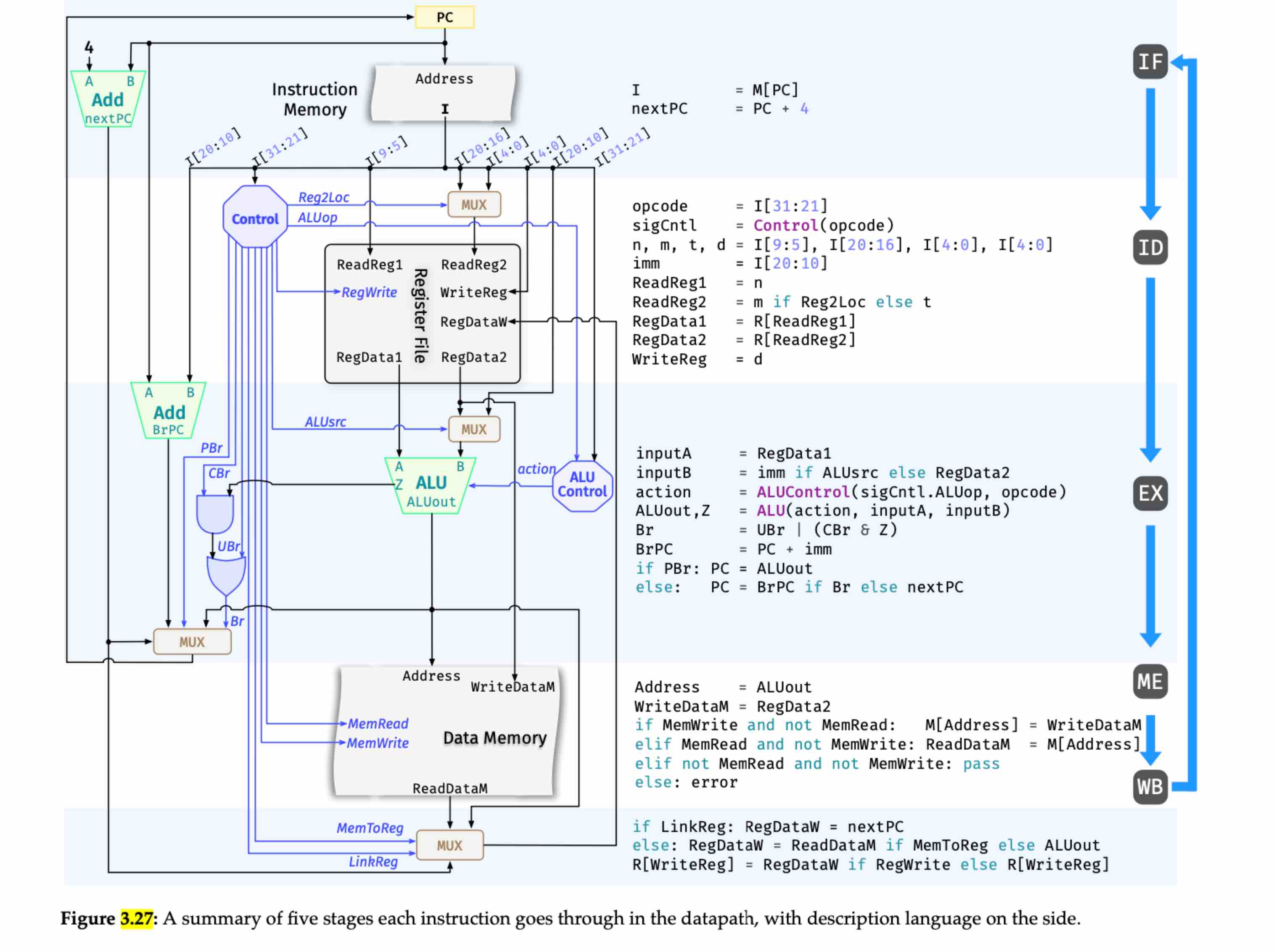The image size is (1276, 952).
Task: Select the Control unit octagon
Action: point(255,218)
